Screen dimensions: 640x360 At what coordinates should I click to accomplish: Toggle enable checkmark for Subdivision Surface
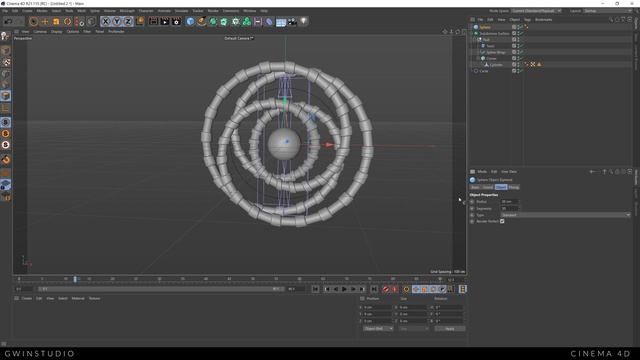click(x=521, y=33)
